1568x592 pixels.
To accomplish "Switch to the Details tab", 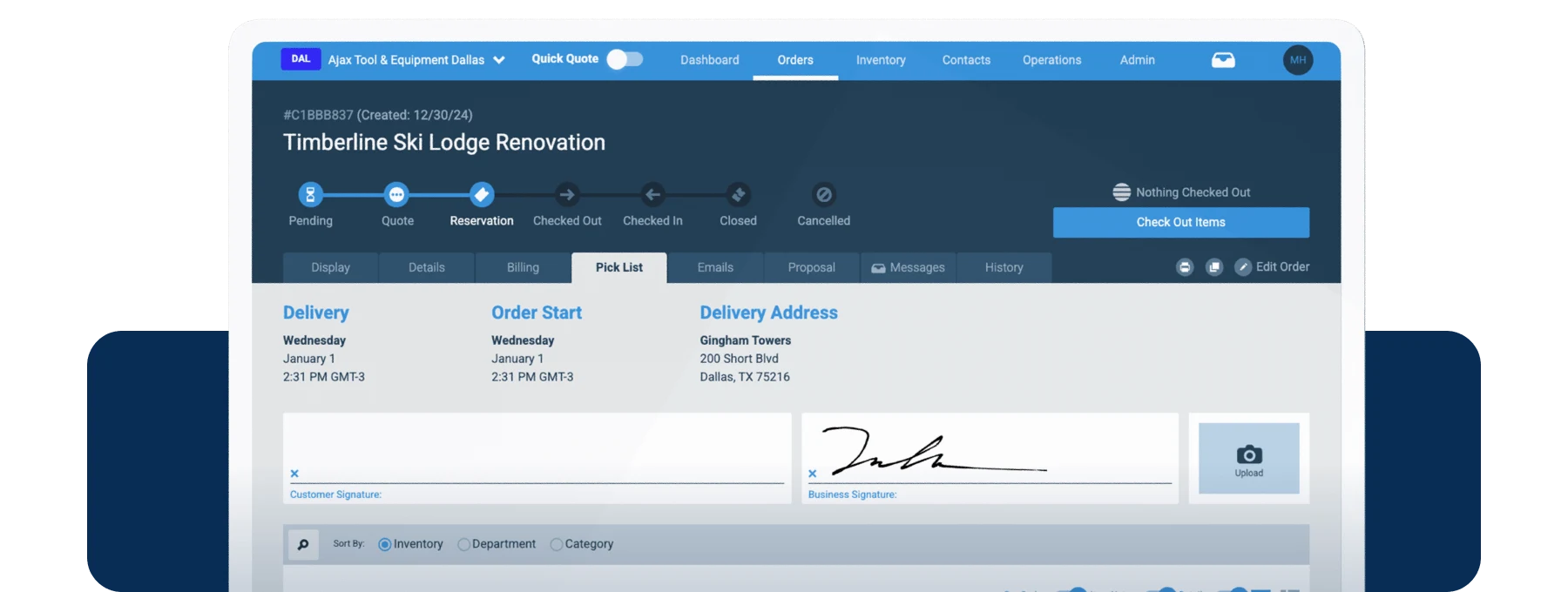I will [x=427, y=267].
